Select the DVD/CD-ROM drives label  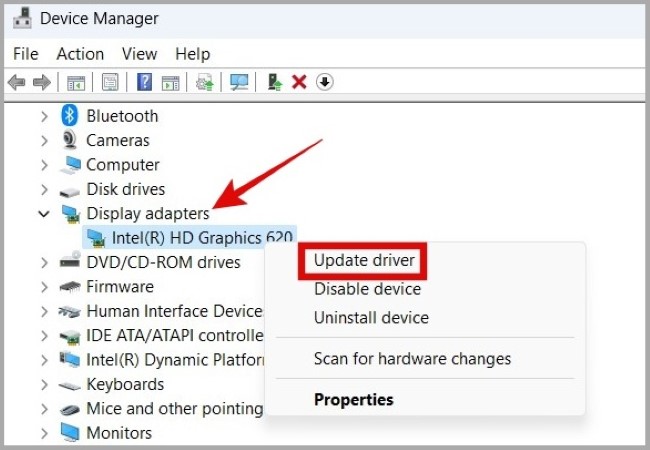tap(163, 262)
